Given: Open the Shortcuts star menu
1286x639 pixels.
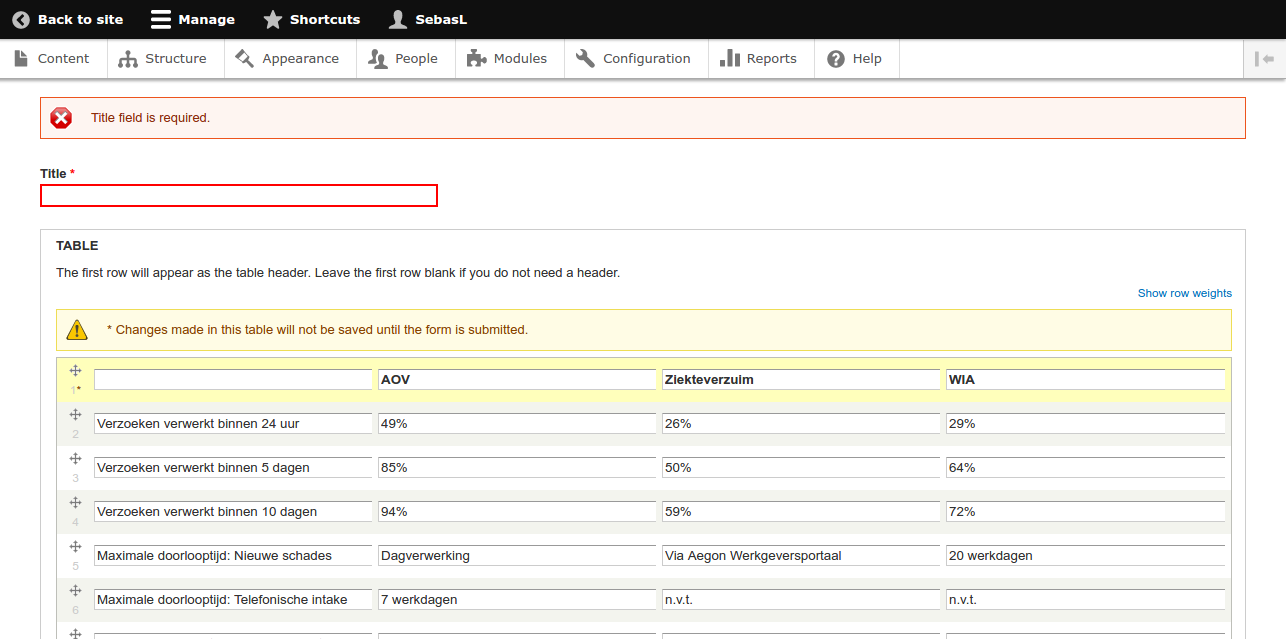Looking at the screenshot, I should pyautogui.click(x=273, y=20).
